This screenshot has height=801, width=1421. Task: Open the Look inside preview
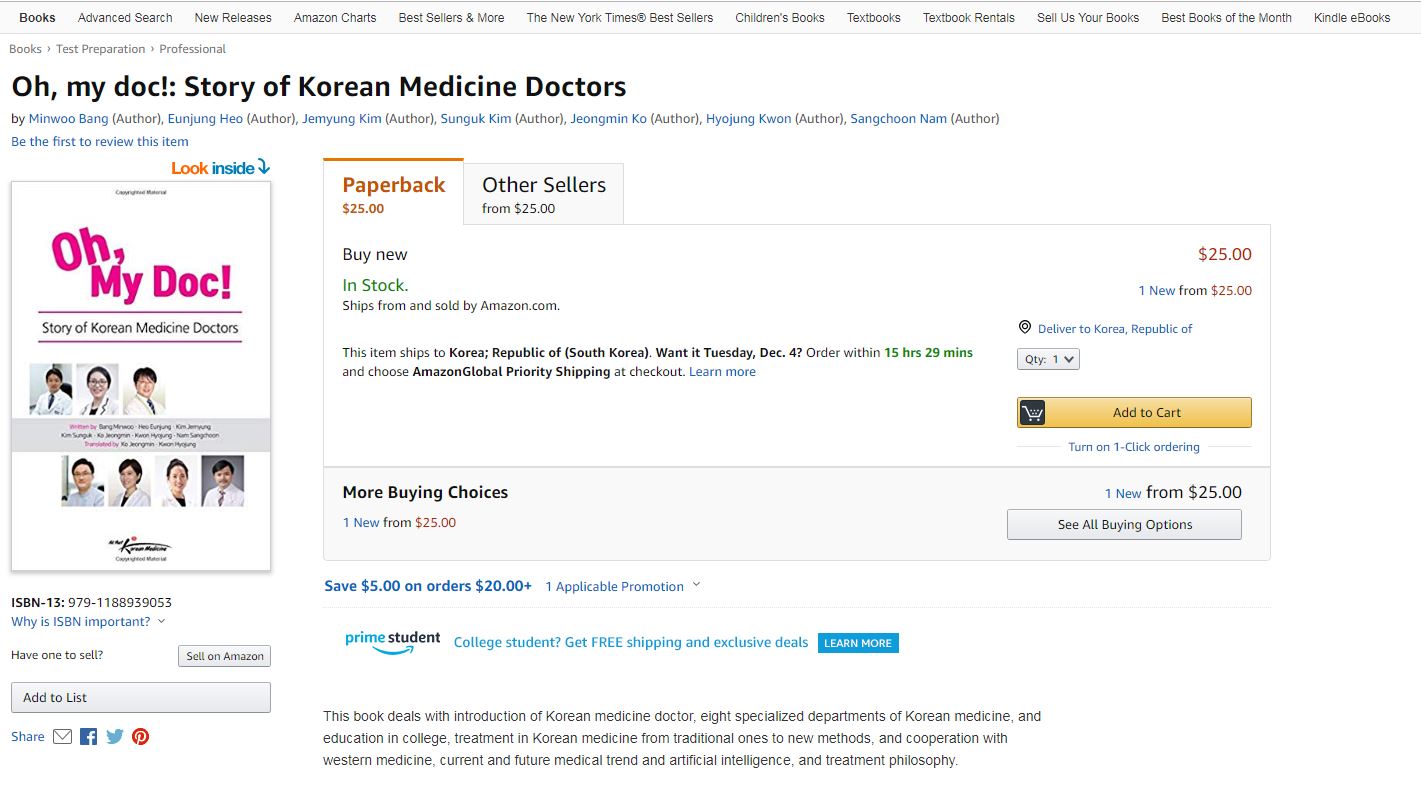220,168
